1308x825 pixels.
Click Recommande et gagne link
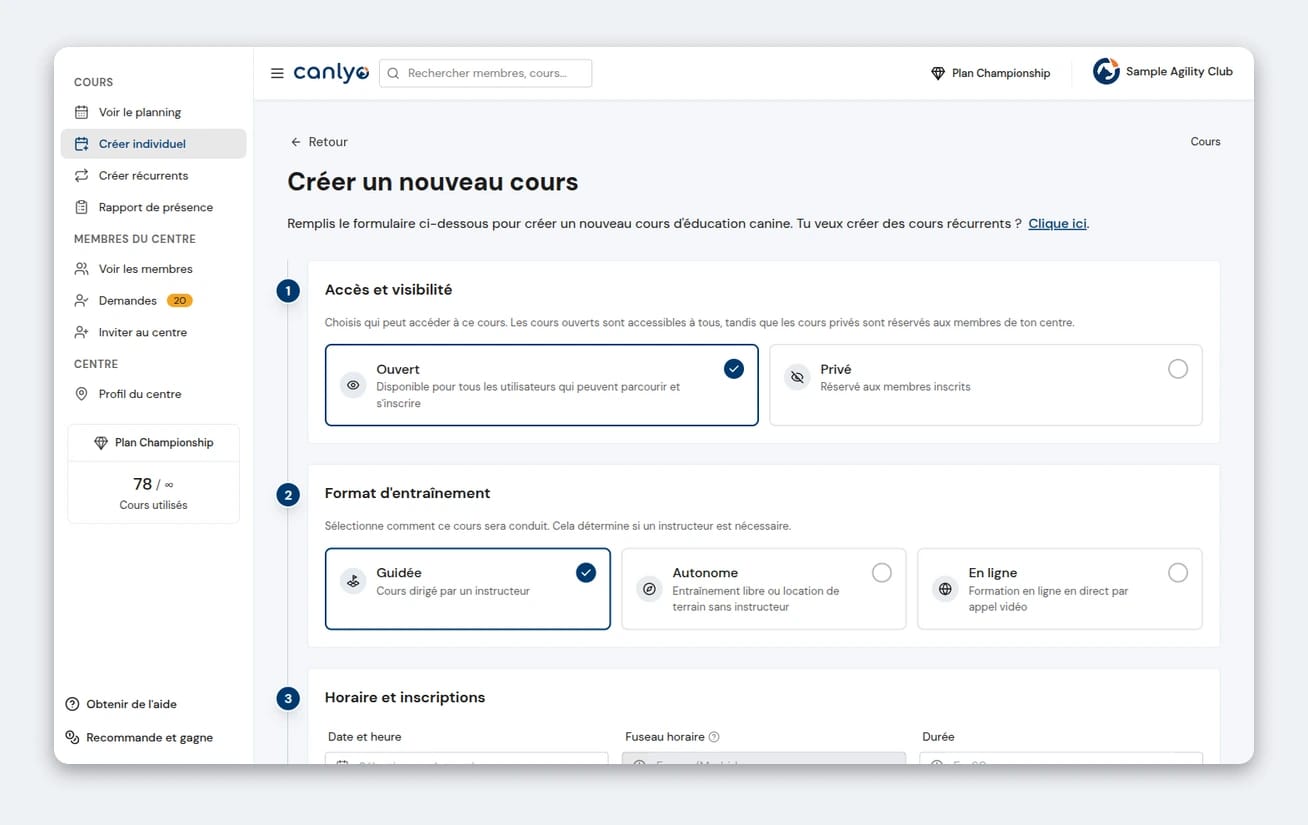tap(139, 737)
